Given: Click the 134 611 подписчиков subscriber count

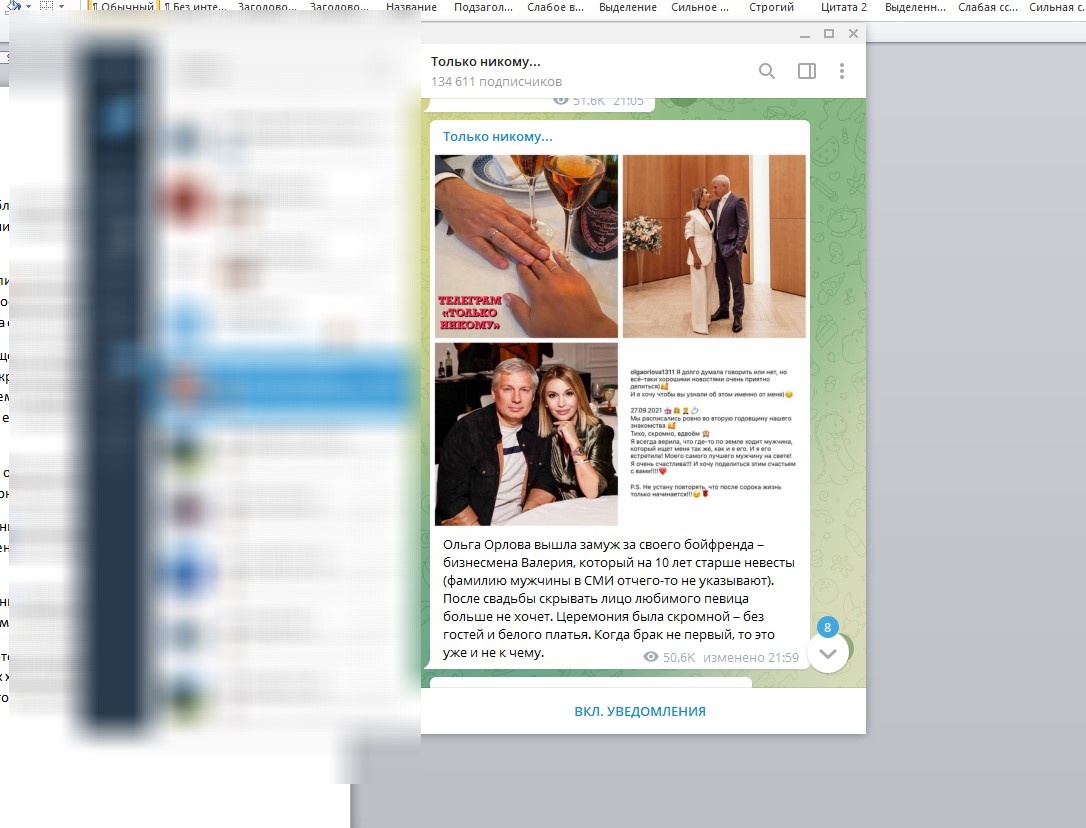Looking at the screenshot, I should 496,82.
